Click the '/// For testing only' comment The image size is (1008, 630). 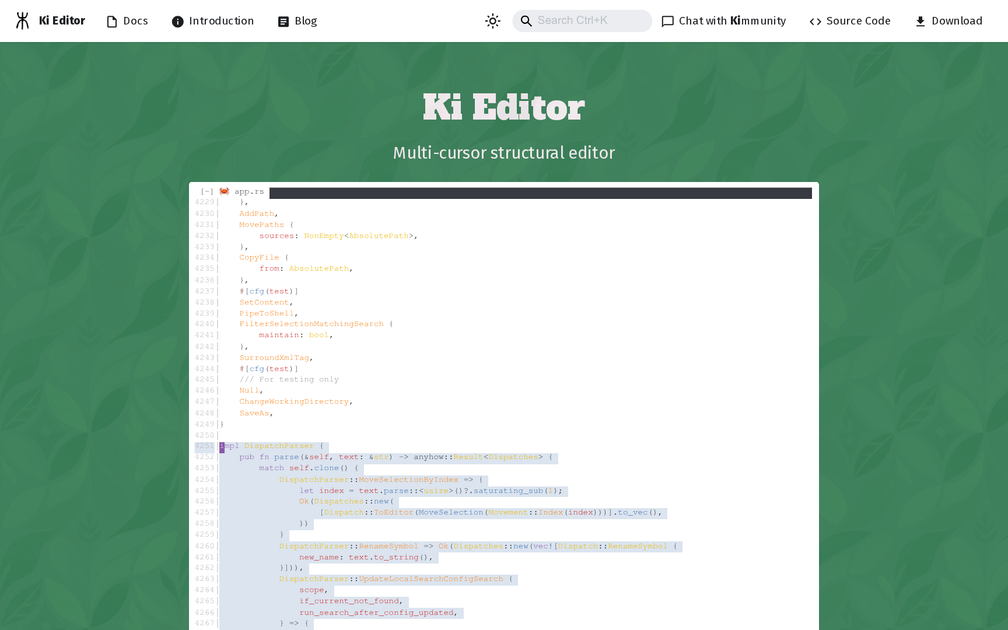coord(289,379)
